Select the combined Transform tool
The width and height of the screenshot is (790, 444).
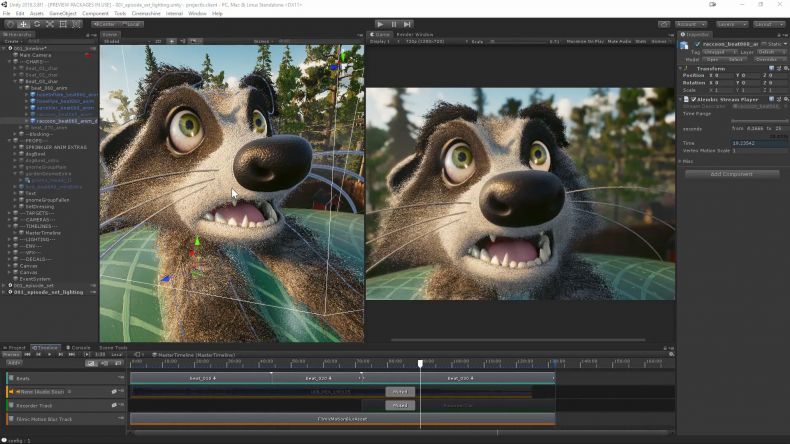point(76,24)
